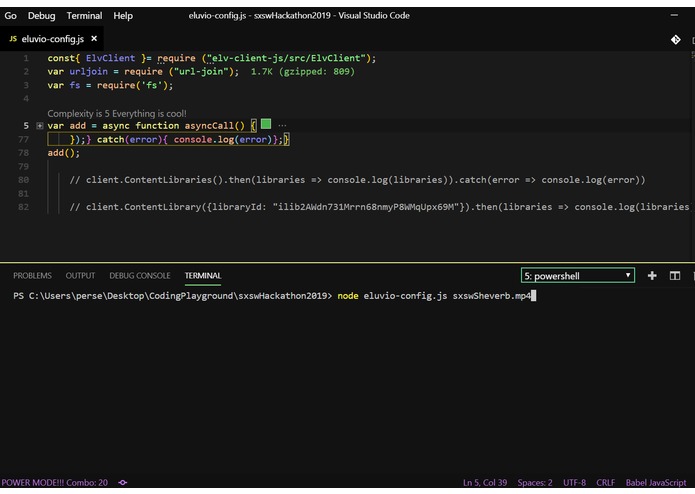Viewport: 695px width, 494px height.
Task: Click line number 1 in the gutter
Action: (26, 58)
